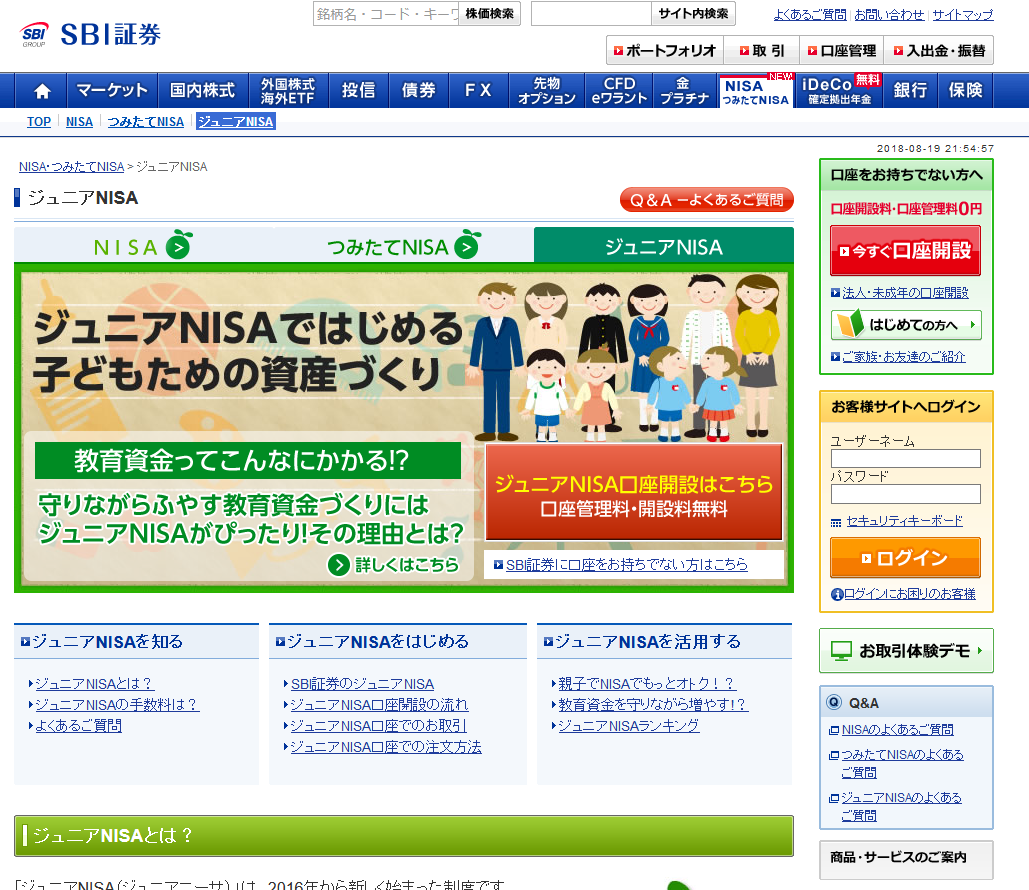
Task: Click the Q&A magnifier icon in sidebar
Action: (833, 702)
